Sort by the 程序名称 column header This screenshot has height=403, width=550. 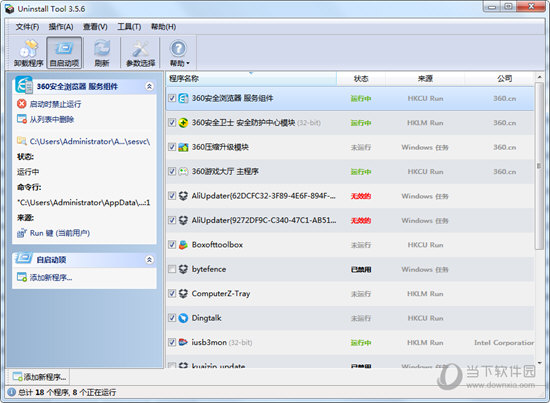(x=251, y=79)
